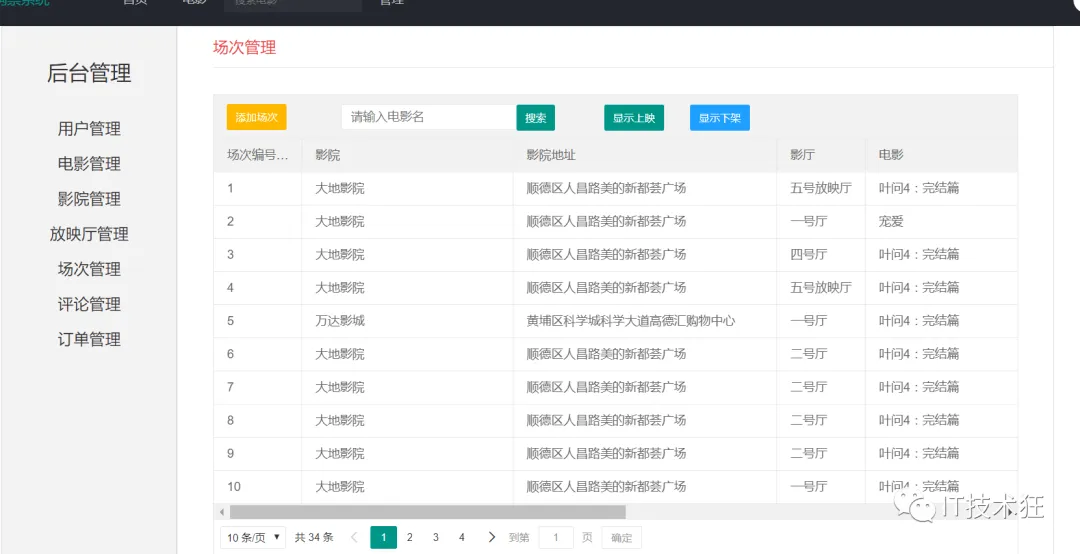Click the 确定 pagination button
This screenshot has height=554, width=1080.
[x=621, y=537]
